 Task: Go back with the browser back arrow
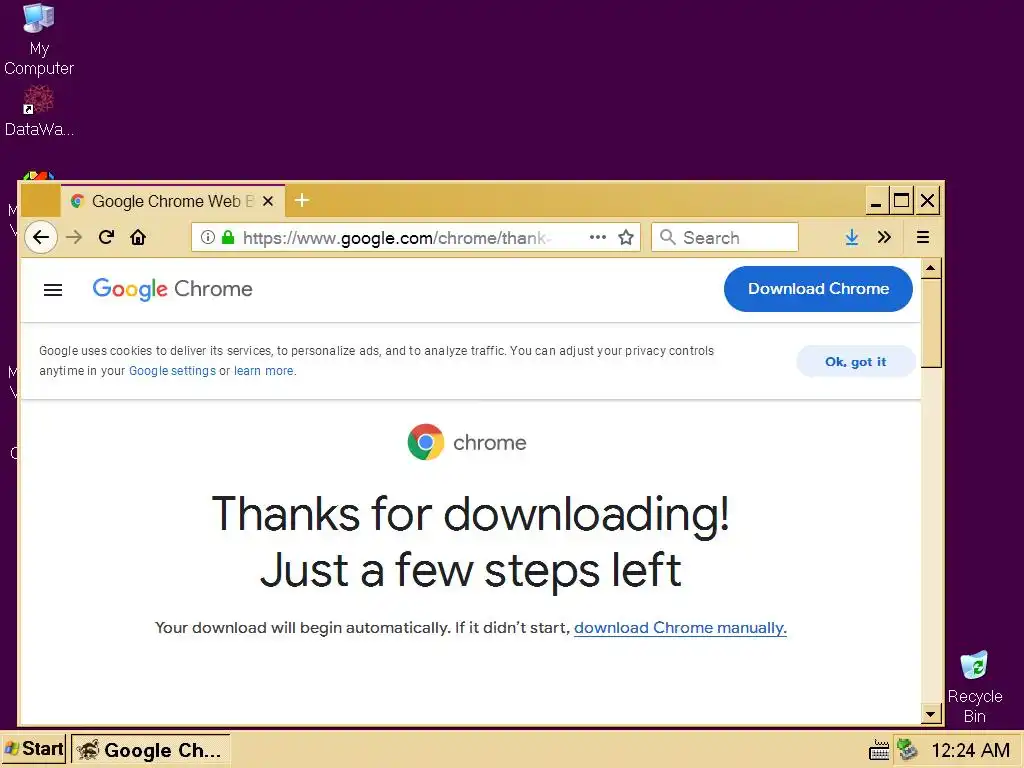(40, 237)
